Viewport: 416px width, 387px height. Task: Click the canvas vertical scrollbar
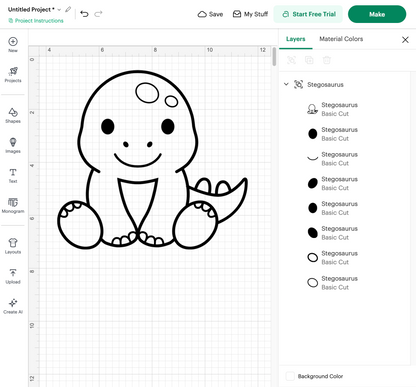click(x=274, y=57)
